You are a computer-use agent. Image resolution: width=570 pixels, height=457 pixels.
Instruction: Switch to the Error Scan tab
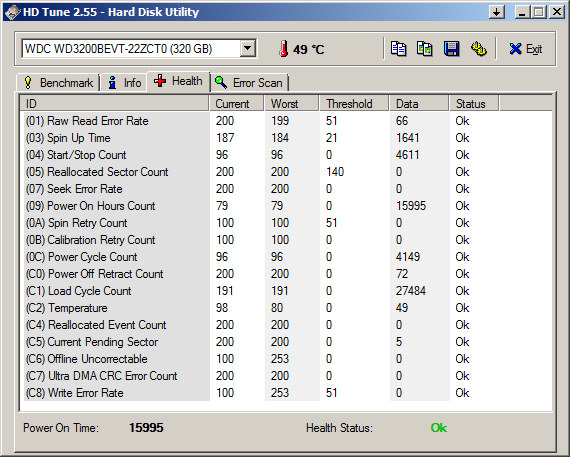pos(250,83)
